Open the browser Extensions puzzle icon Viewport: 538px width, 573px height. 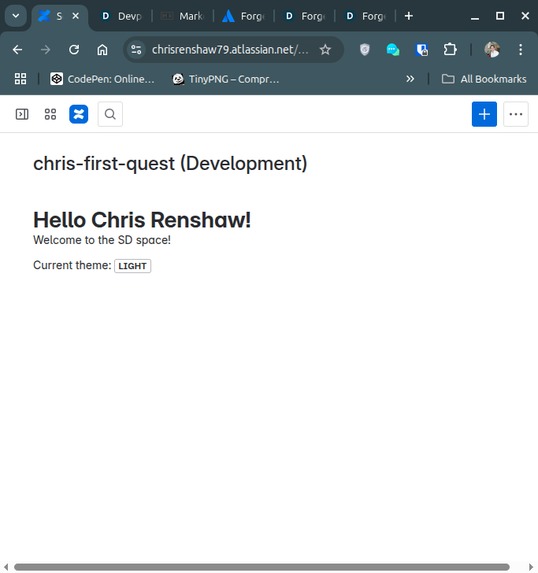450,50
